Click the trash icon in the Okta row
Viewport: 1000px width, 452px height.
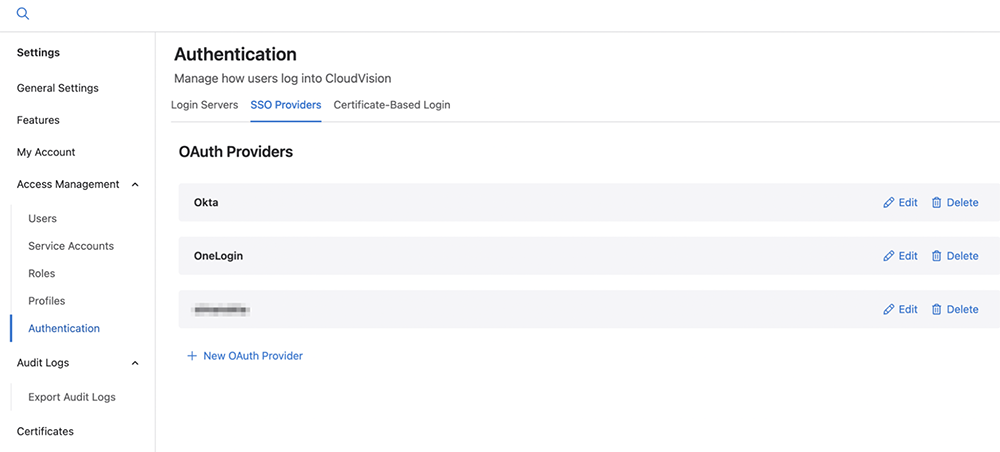pyautogui.click(x=936, y=203)
